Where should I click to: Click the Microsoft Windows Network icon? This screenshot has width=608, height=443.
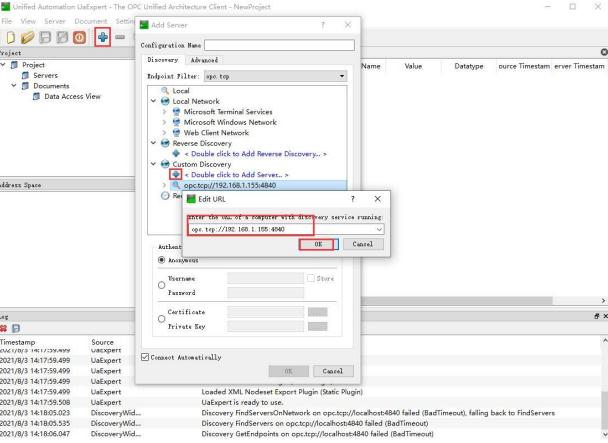(x=176, y=122)
